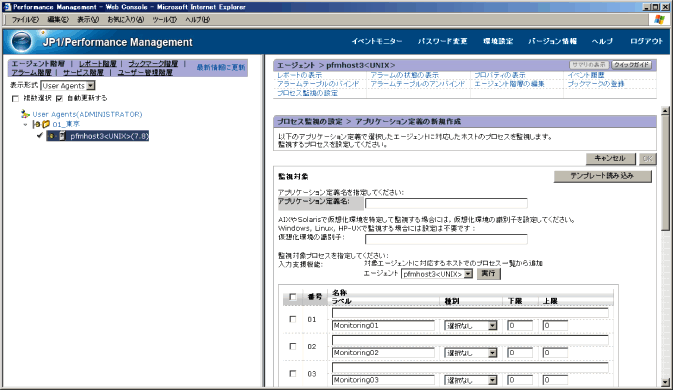
Task: Click the 上限 field for Monitoring03
Action: pyautogui.click(x=555, y=380)
